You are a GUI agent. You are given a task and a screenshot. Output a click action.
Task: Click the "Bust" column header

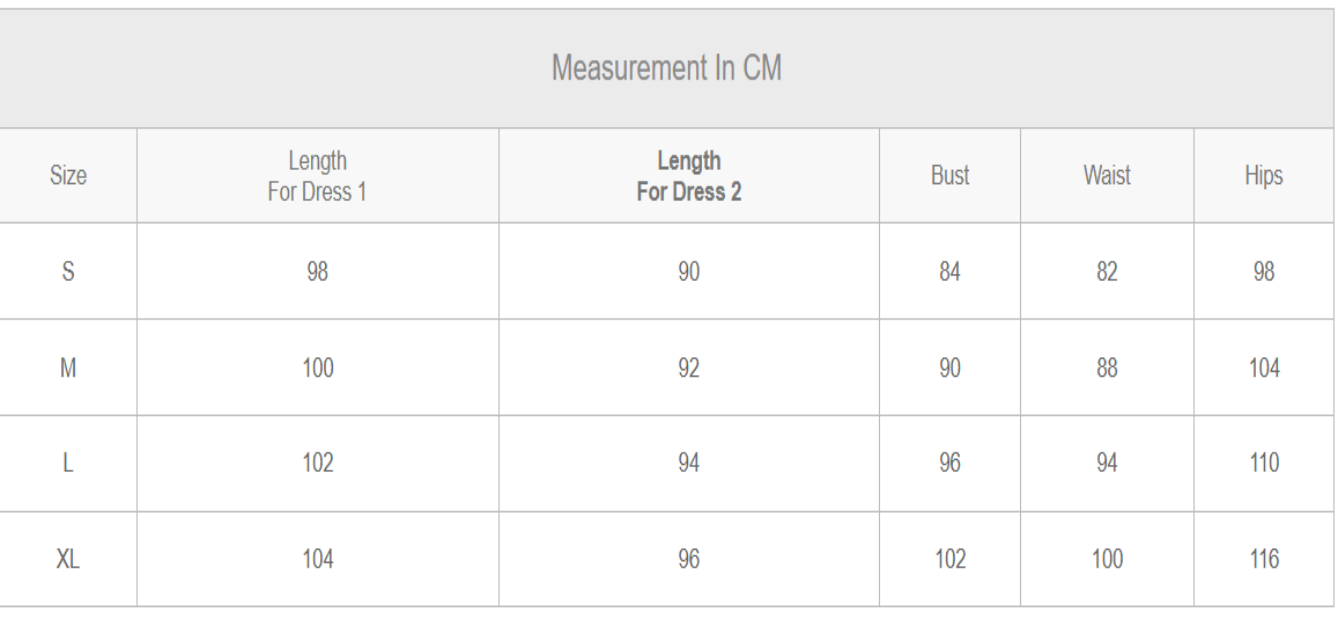(950, 176)
